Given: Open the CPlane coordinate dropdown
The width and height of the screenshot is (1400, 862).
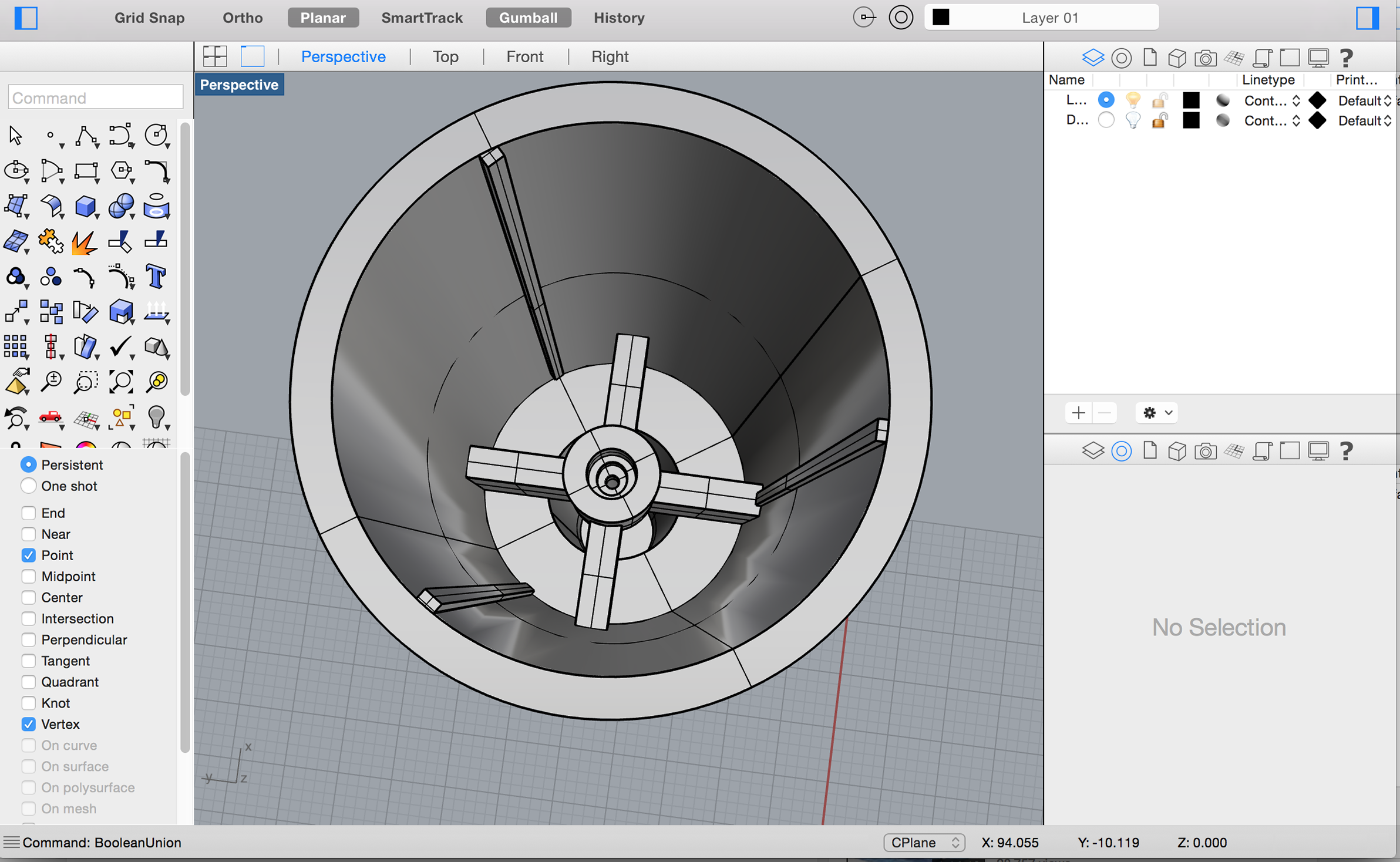Looking at the screenshot, I should point(924,843).
